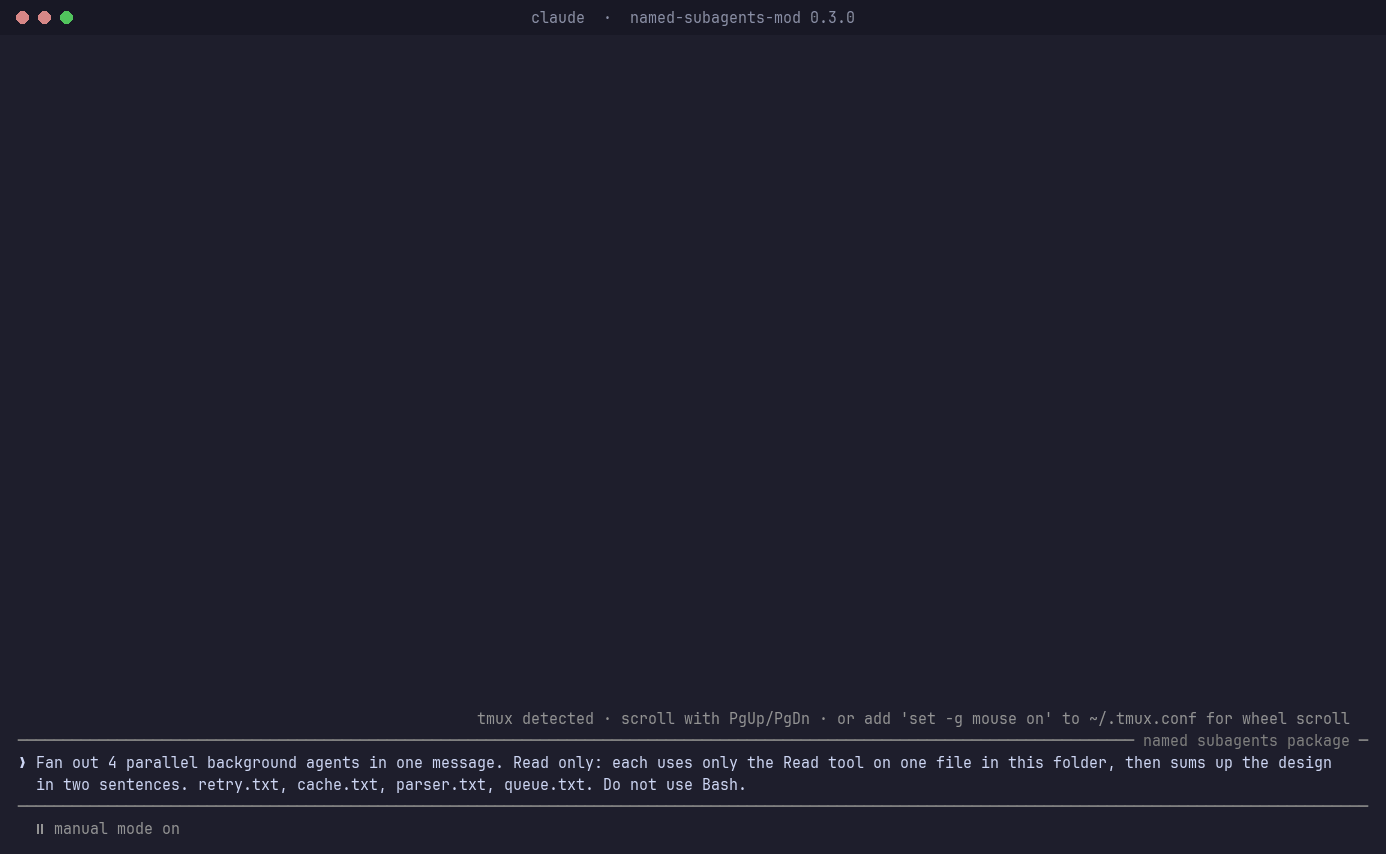Click the "retry.txt" file name in prompt
The height and width of the screenshot is (854, 1386).
click(238, 785)
